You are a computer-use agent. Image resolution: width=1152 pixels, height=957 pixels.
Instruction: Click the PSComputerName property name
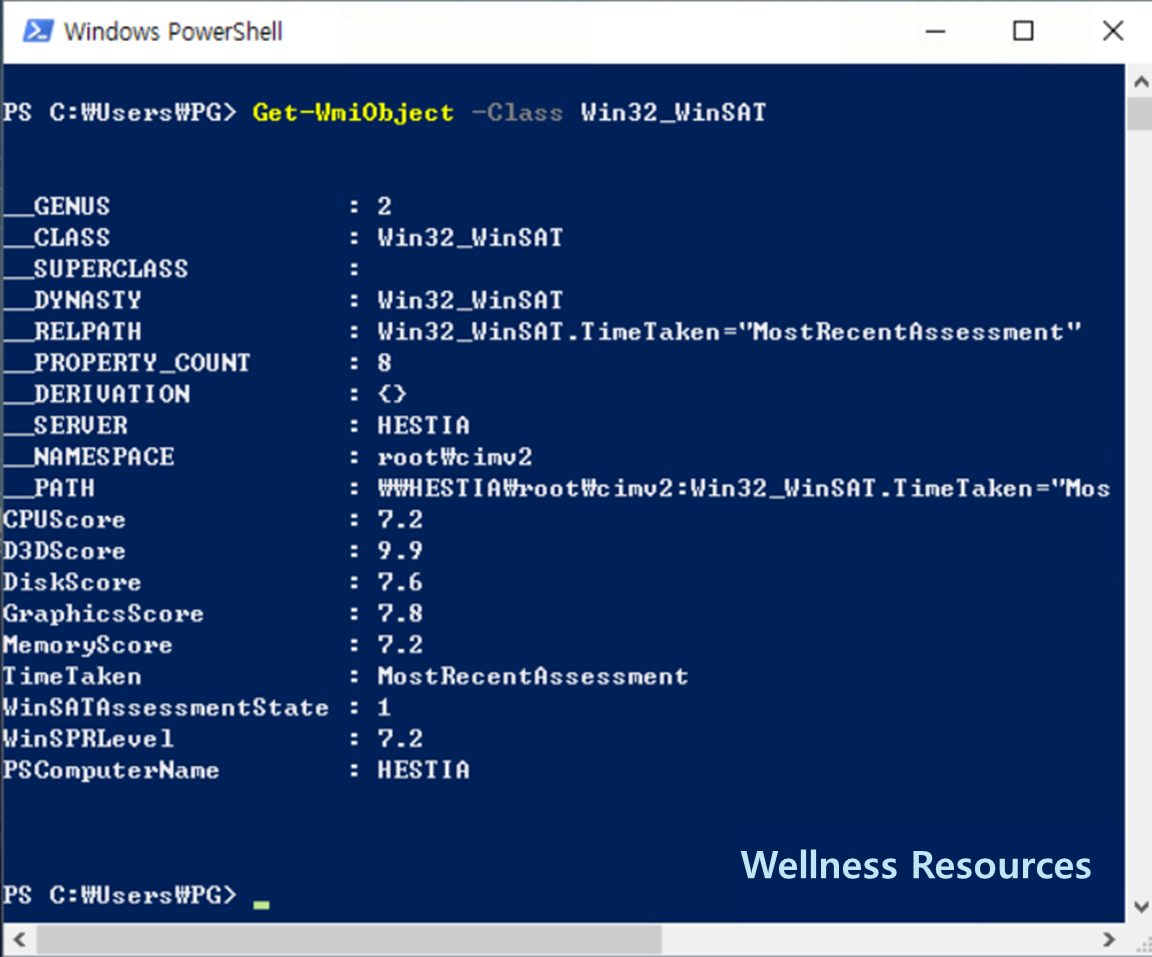[x=111, y=770]
